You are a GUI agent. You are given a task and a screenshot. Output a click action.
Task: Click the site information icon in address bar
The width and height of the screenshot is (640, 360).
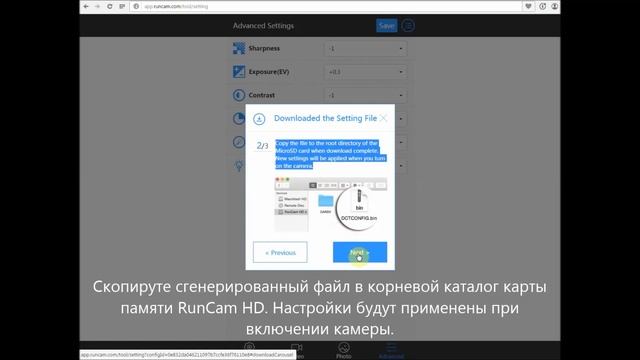(x=136, y=7)
